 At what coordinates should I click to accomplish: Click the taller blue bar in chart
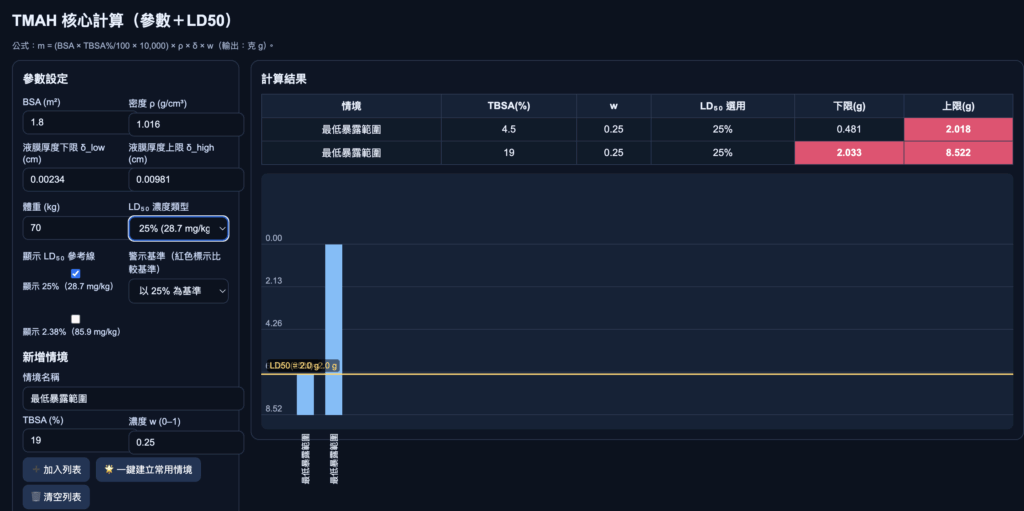(334, 328)
